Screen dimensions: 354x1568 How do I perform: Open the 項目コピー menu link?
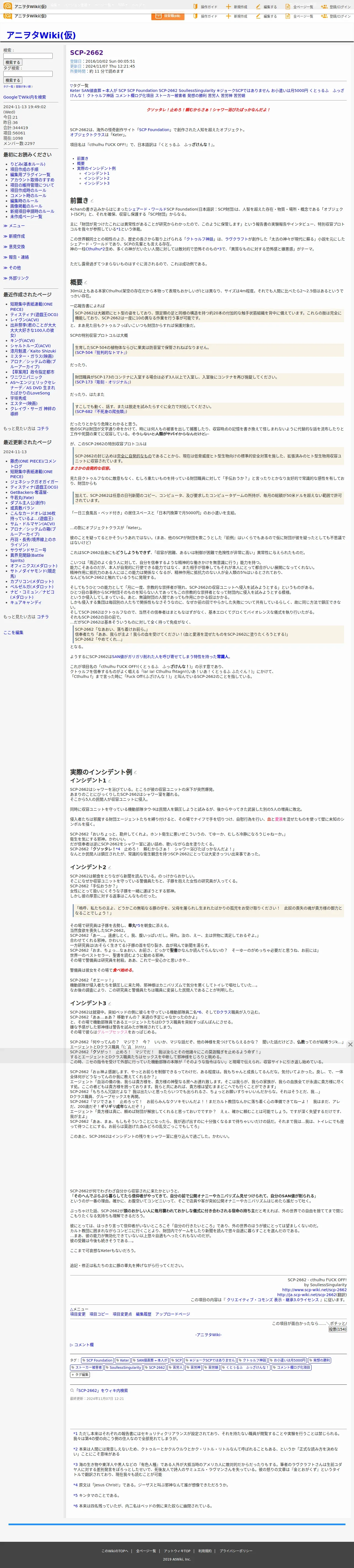click(99, 1314)
